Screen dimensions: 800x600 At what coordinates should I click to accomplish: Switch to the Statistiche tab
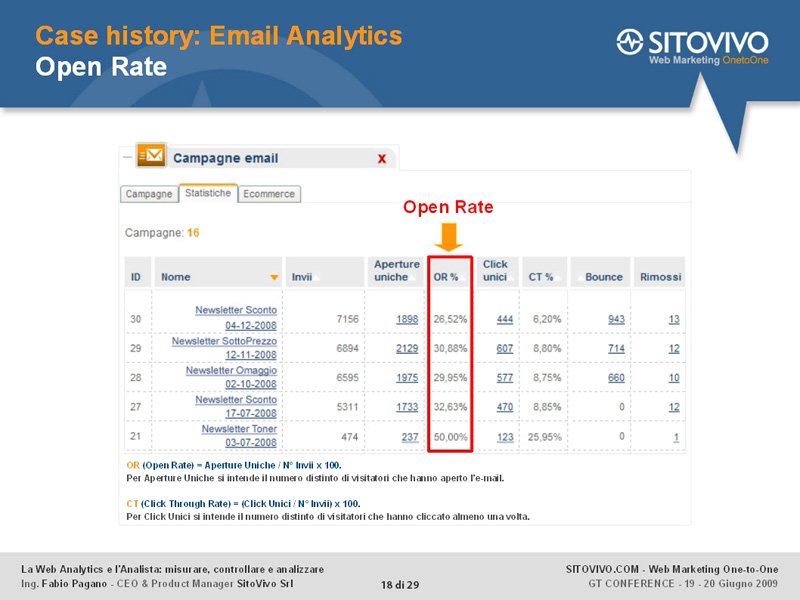(208, 193)
